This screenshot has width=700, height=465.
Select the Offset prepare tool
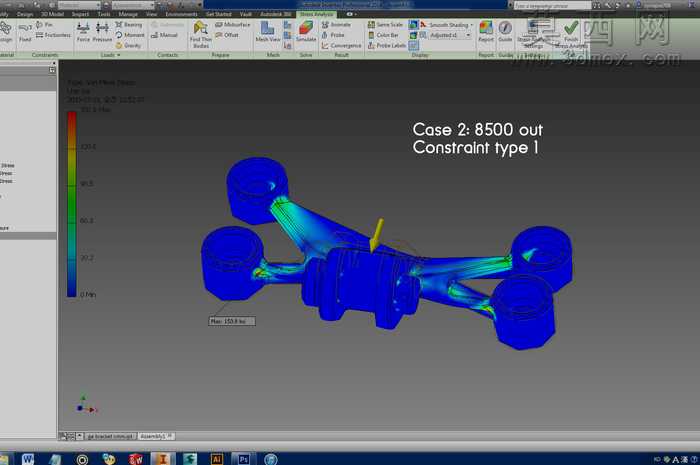point(227,35)
